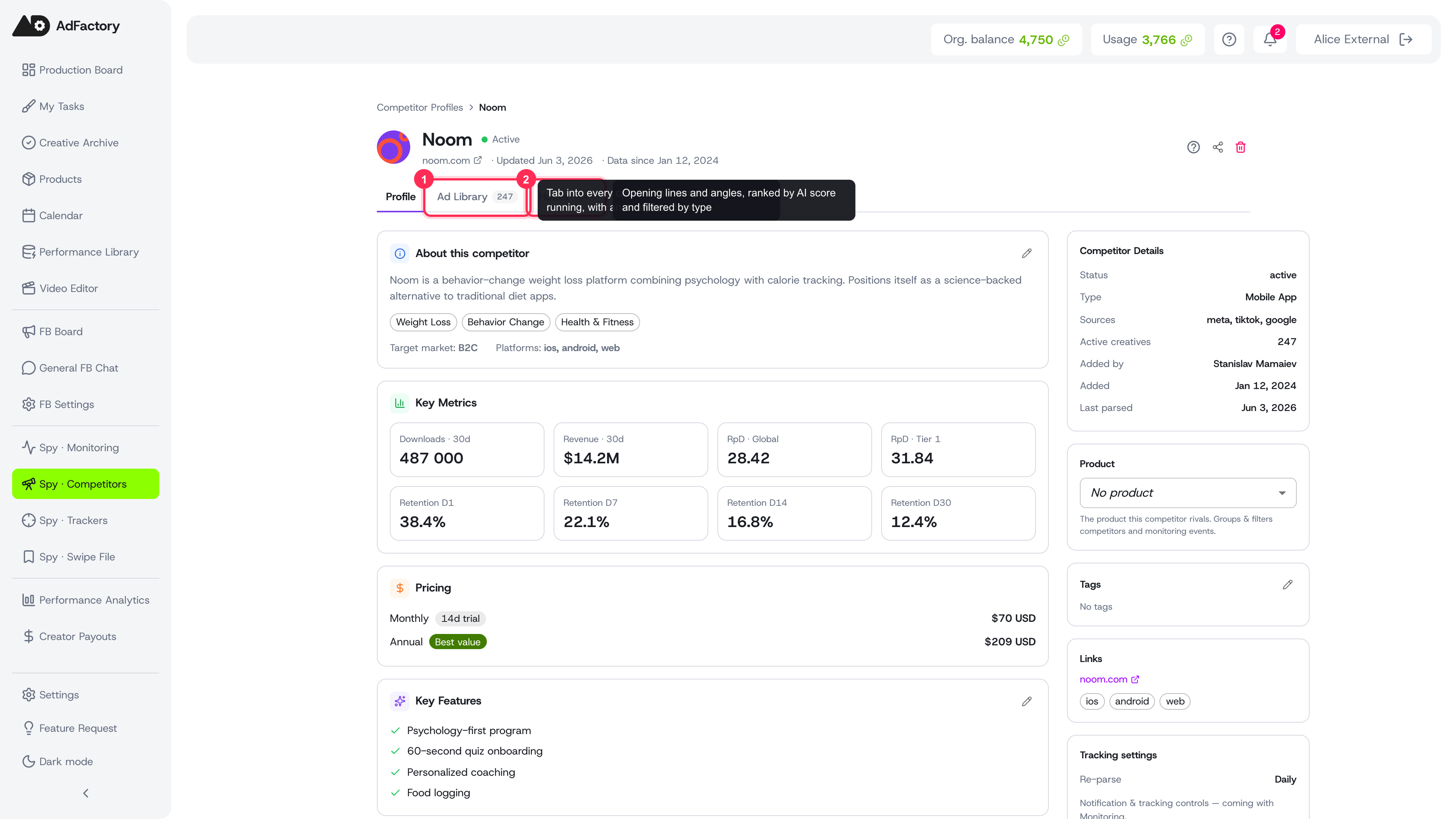Open Performance Analytics

(85, 600)
